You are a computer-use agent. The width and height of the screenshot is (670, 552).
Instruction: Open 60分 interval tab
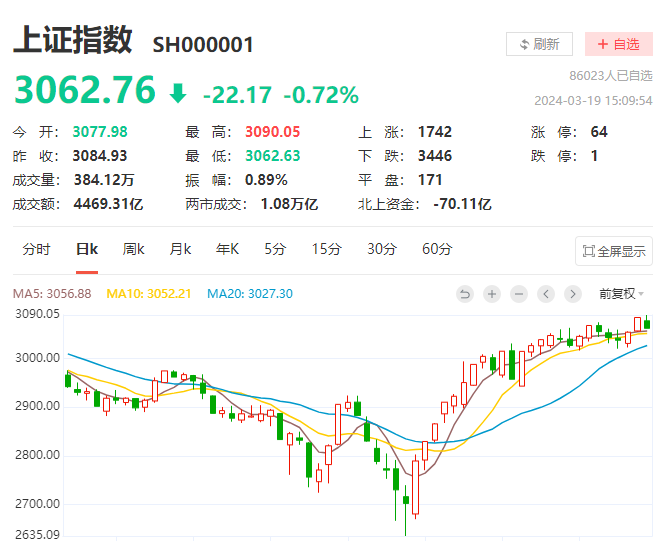tap(437, 249)
